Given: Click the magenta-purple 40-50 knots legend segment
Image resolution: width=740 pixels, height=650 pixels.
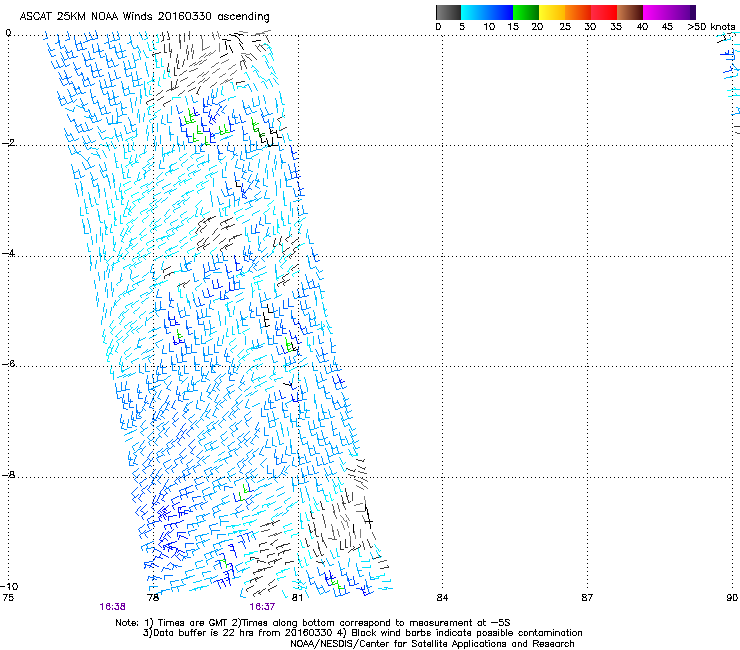Looking at the screenshot, I should (x=670, y=12).
